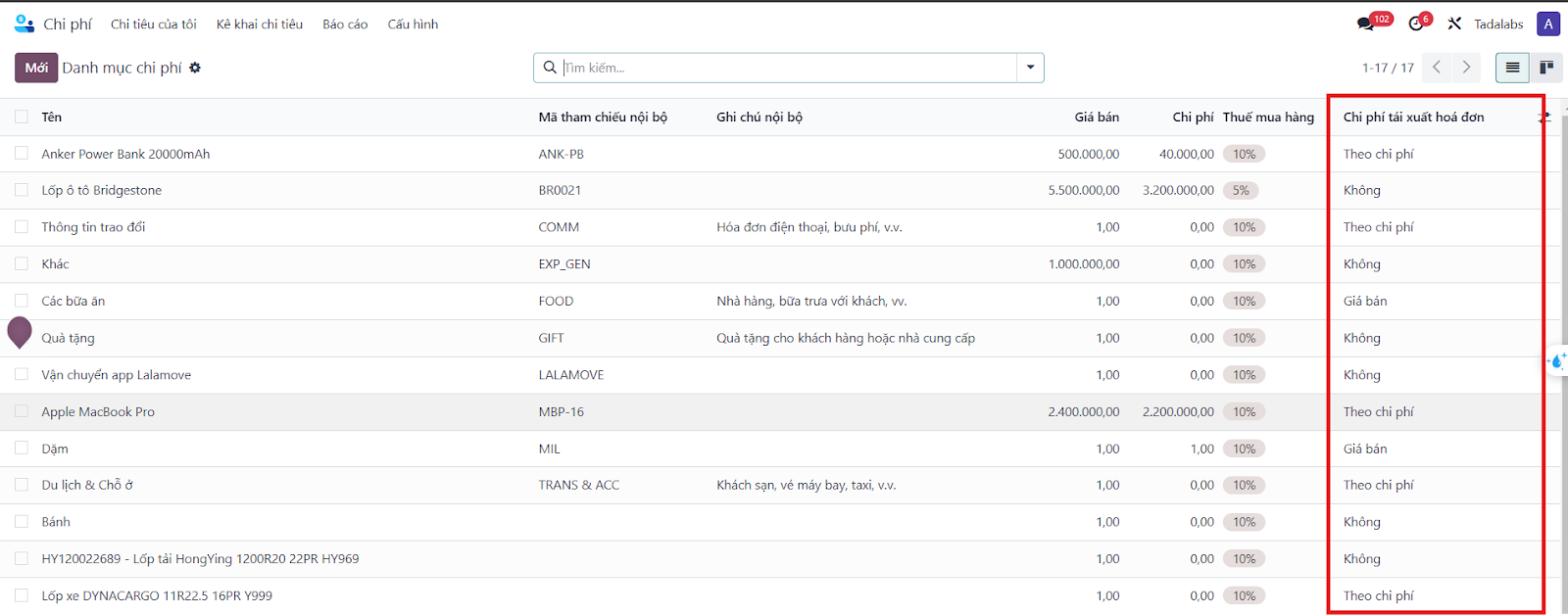Sort by Mã tham chiếu nội bộ header

click(603, 117)
